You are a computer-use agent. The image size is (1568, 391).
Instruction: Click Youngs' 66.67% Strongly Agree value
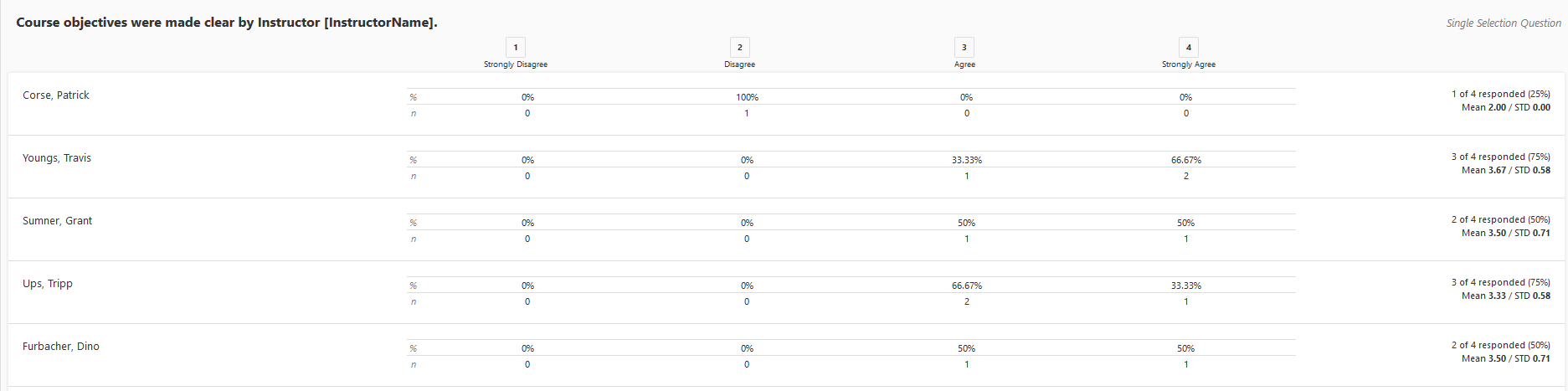(x=1186, y=160)
